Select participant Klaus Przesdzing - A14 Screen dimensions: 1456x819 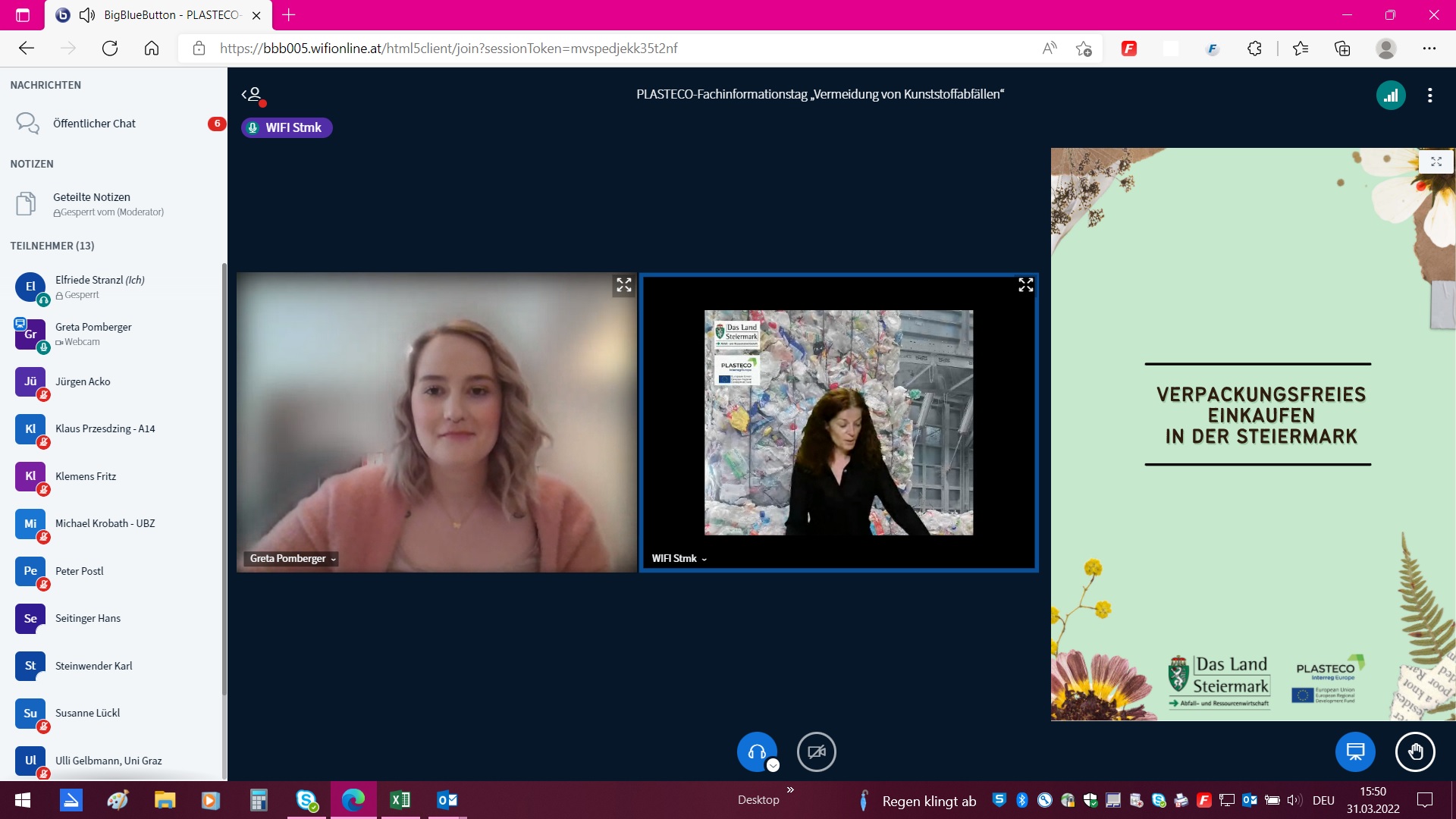[x=114, y=428]
